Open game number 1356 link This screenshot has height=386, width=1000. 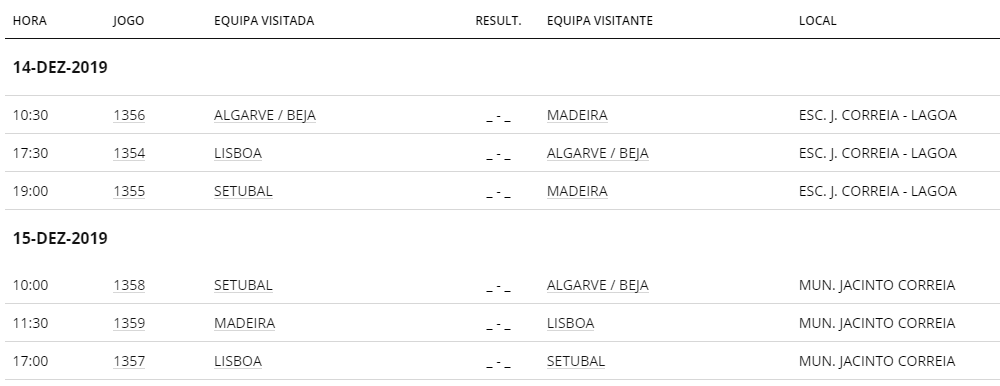pos(129,115)
